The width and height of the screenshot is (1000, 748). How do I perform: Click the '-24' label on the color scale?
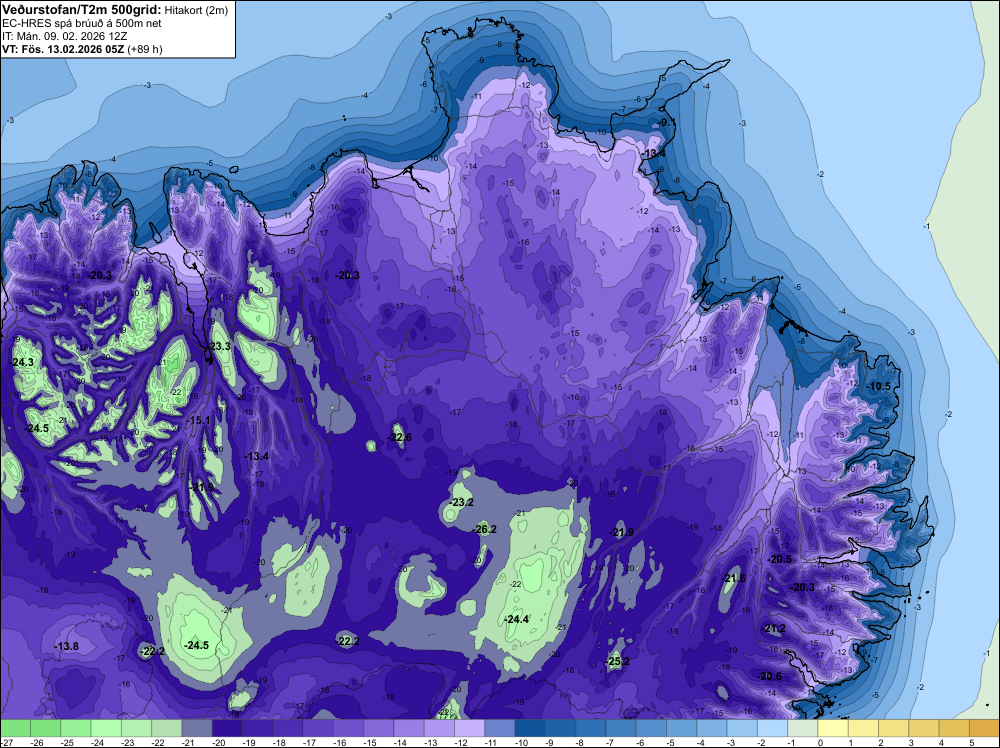98,742
